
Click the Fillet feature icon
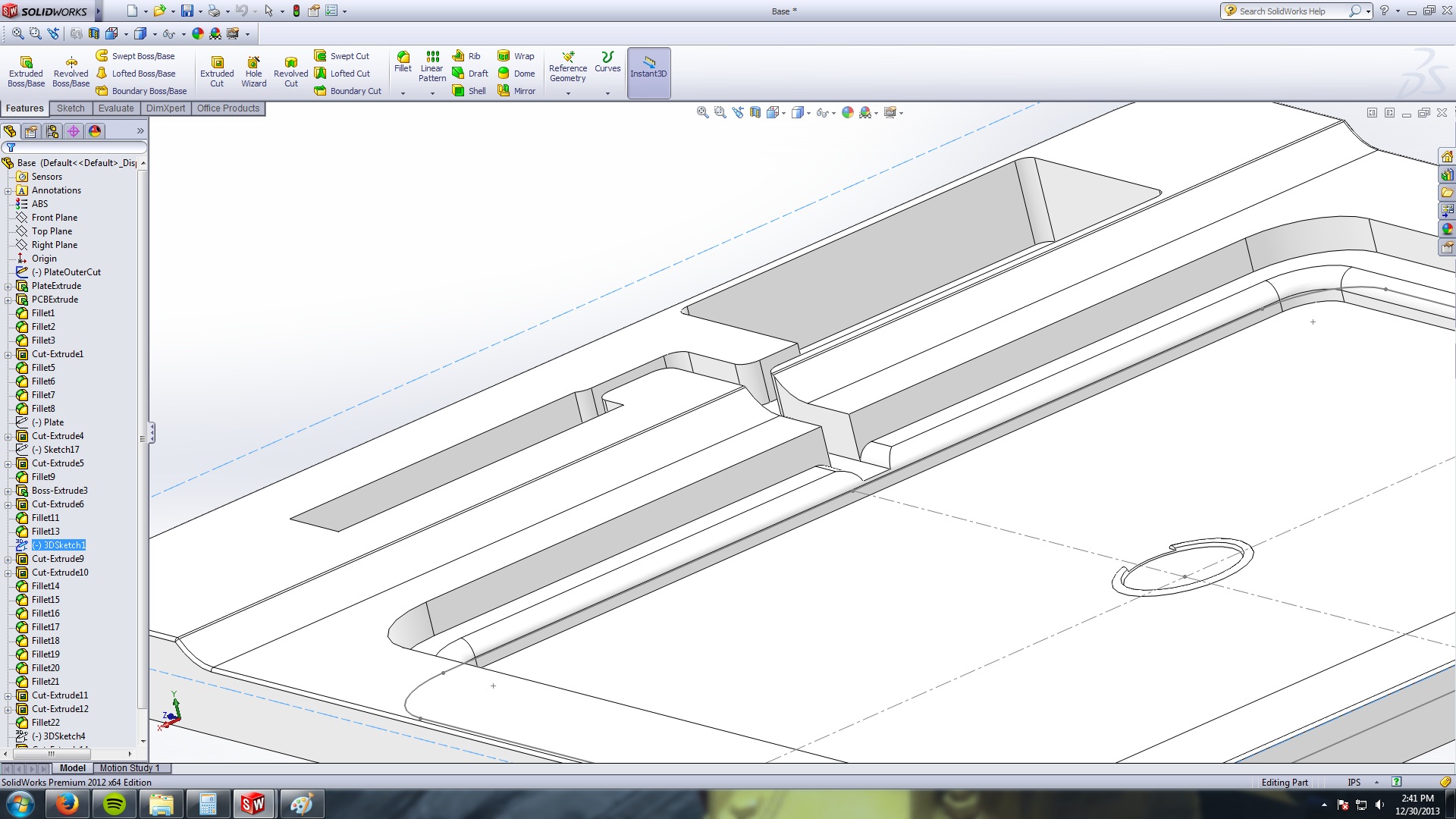pyautogui.click(x=403, y=58)
